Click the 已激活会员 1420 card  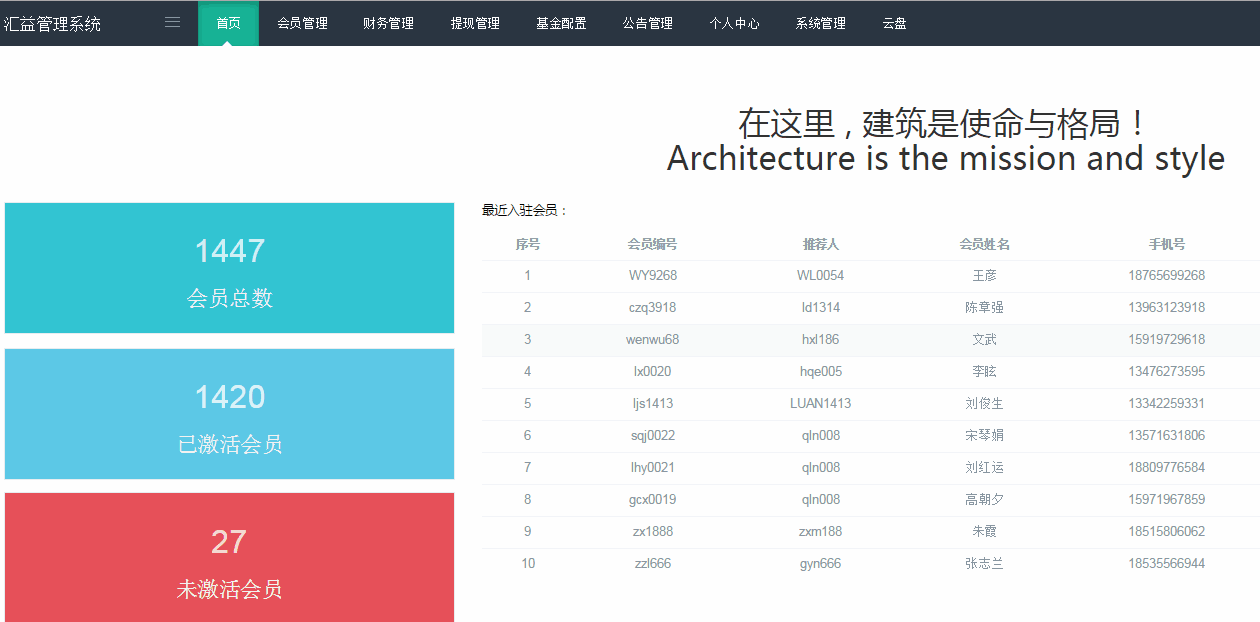pyautogui.click(x=229, y=414)
